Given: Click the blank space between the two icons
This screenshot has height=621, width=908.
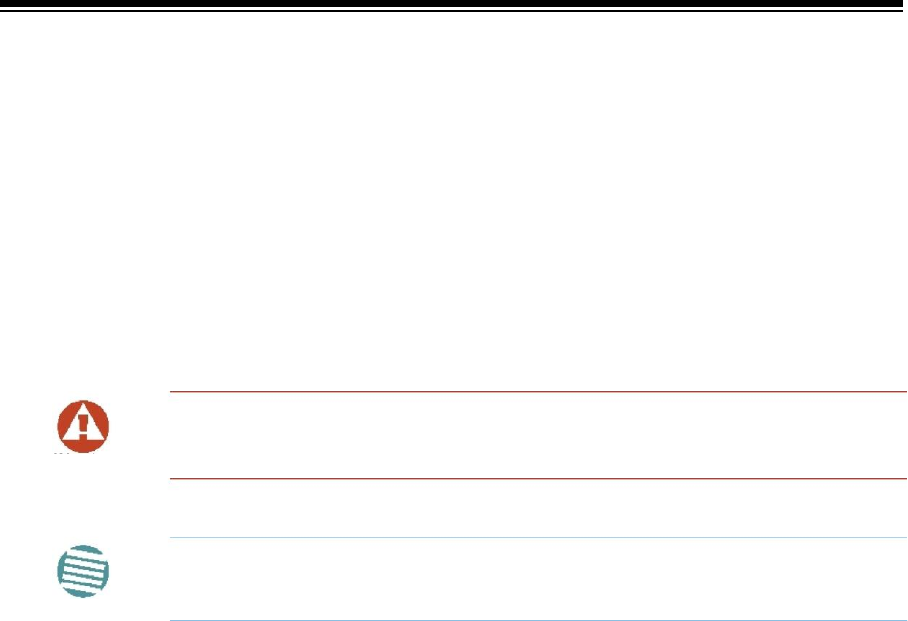Looking at the screenshot, I should (x=83, y=499).
